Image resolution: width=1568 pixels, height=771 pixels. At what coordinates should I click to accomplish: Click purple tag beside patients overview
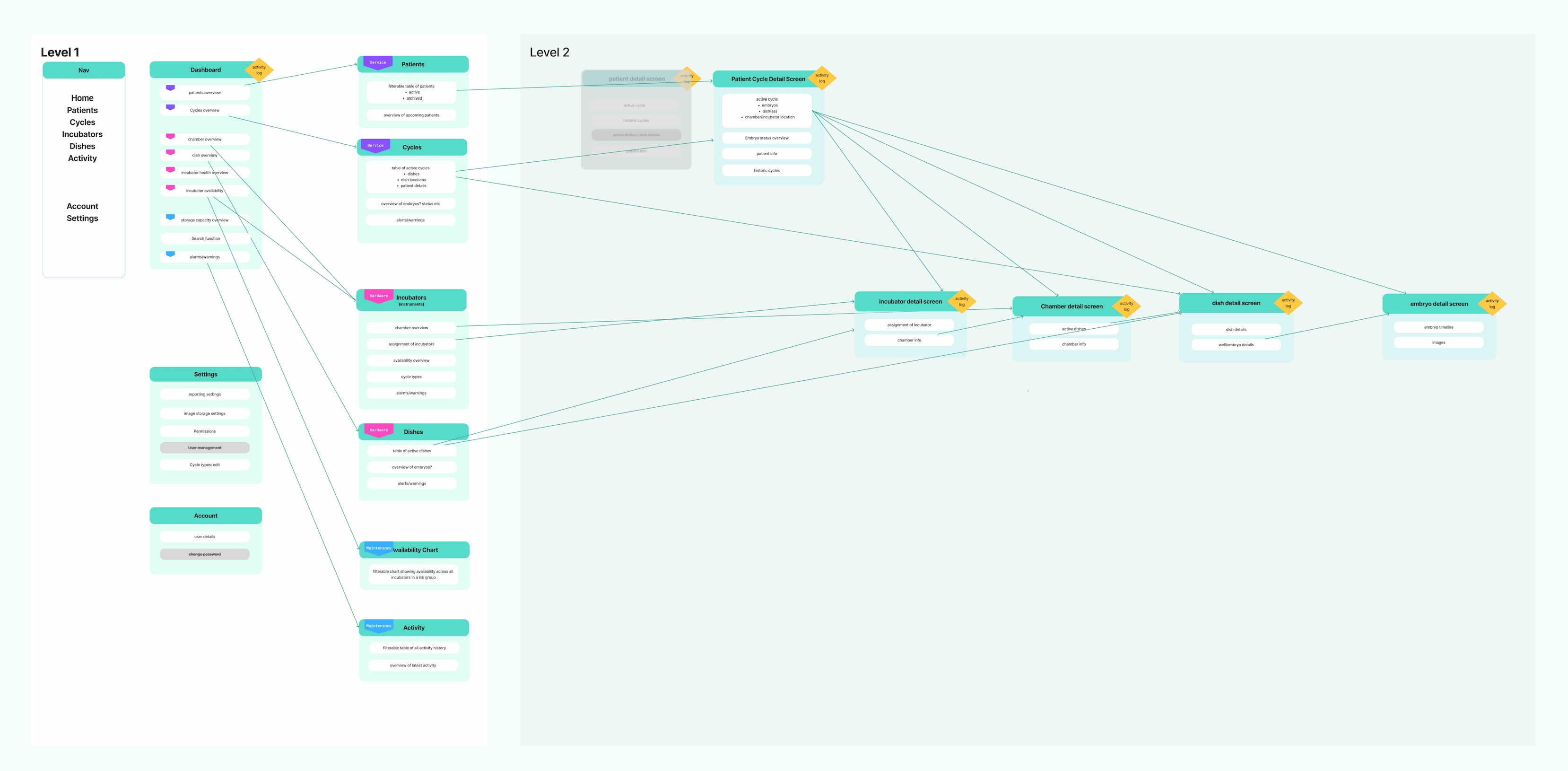[170, 88]
